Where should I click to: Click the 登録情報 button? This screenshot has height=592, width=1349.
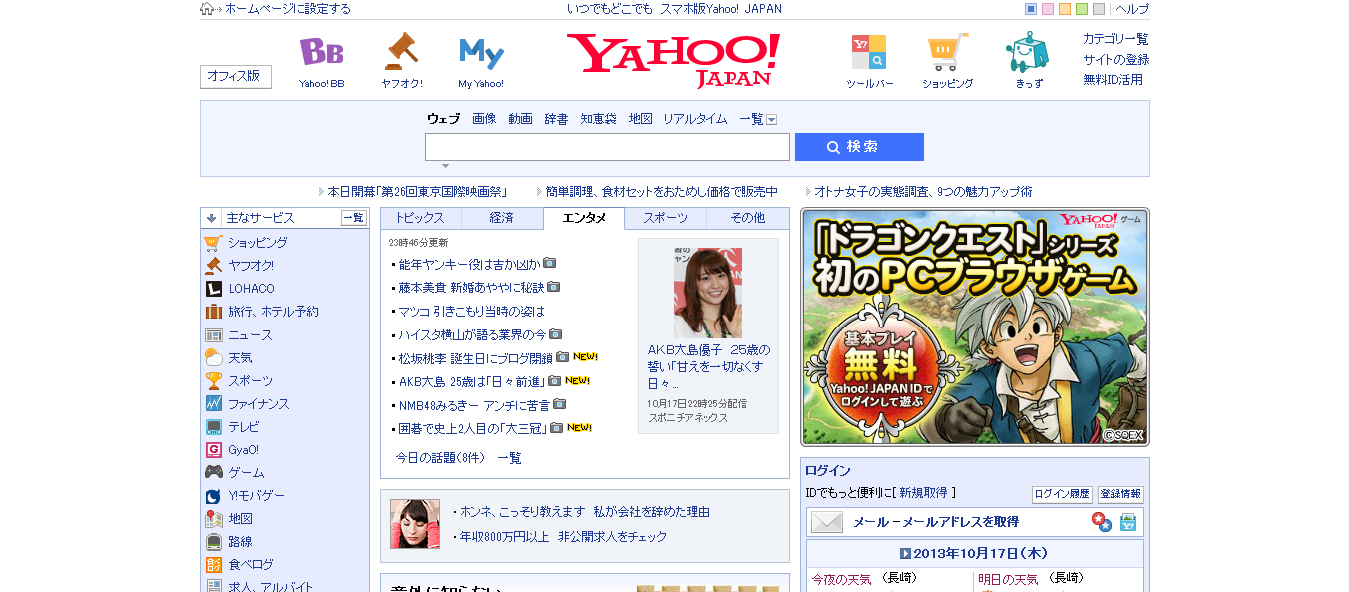[1120, 494]
